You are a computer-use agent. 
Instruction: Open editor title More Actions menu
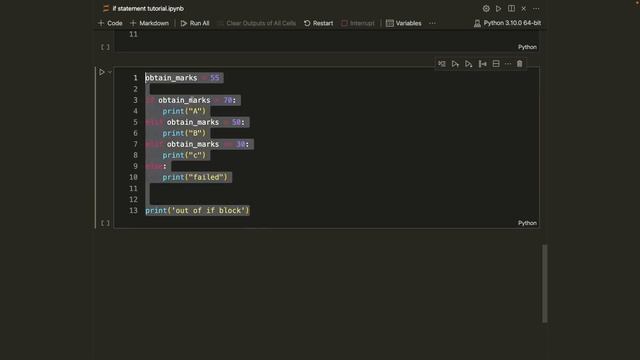[x=536, y=9]
